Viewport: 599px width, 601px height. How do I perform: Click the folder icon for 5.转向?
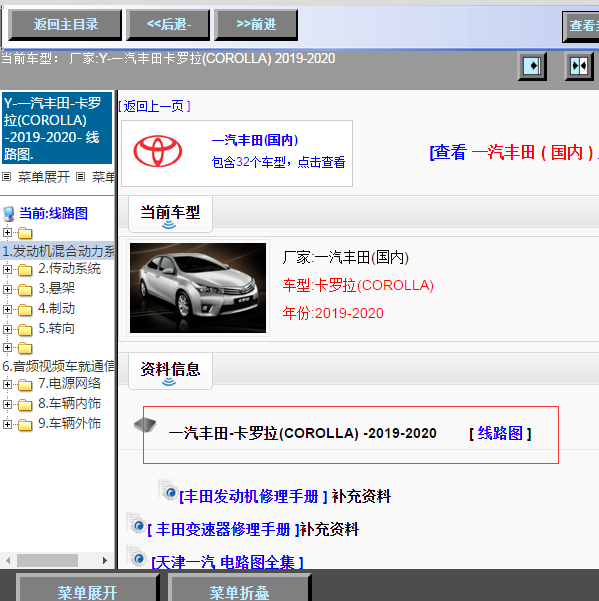click(x=25, y=330)
